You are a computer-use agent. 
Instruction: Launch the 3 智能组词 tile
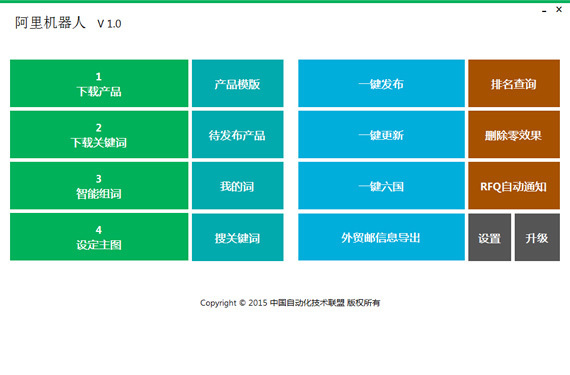pyautogui.click(x=99, y=186)
